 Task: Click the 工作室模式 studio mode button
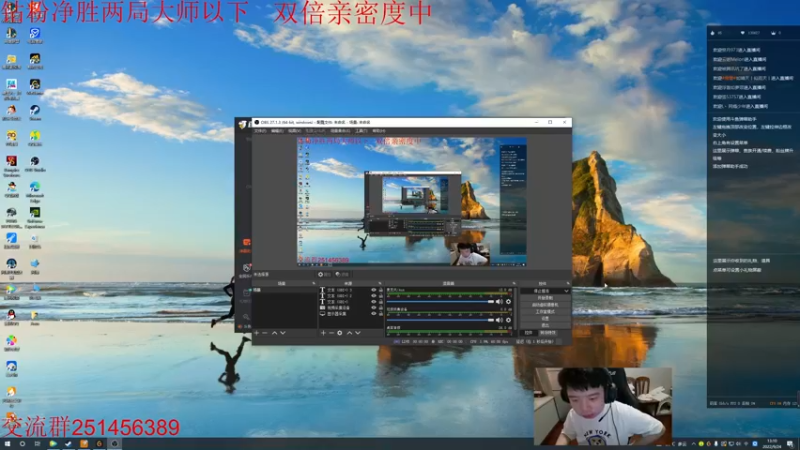click(x=545, y=311)
